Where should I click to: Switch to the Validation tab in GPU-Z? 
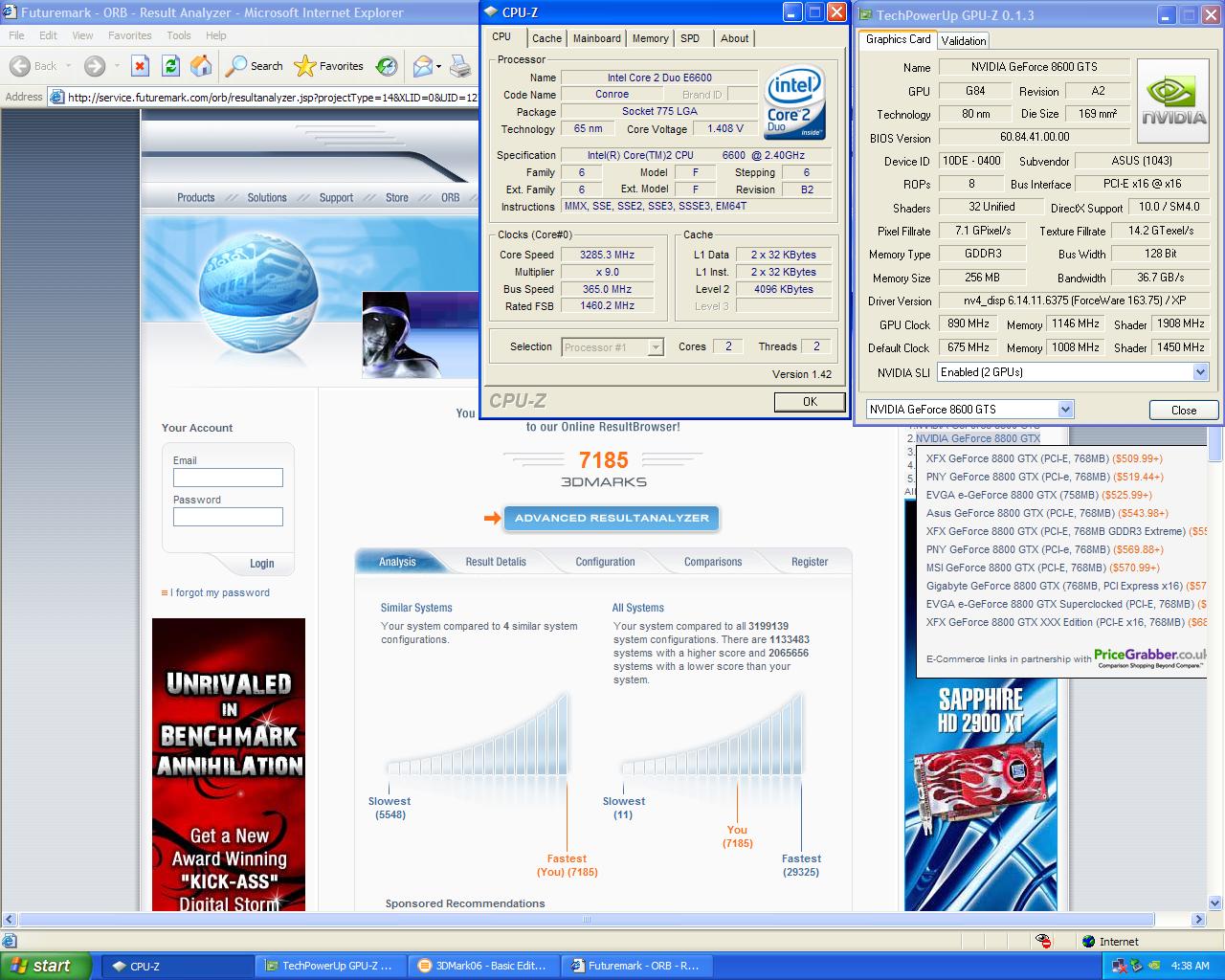(x=963, y=40)
